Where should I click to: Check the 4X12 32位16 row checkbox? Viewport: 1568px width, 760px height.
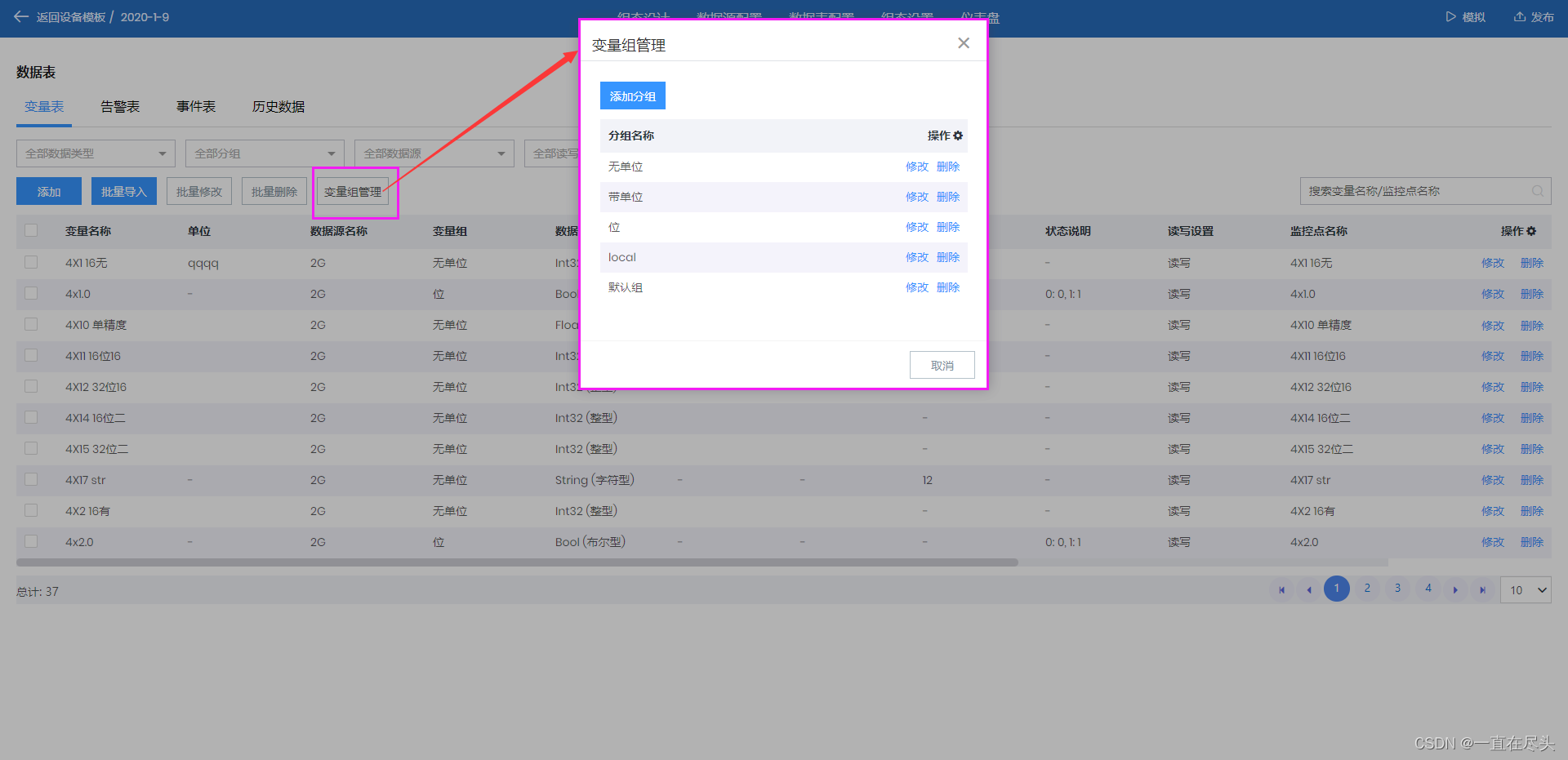(x=31, y=386)
